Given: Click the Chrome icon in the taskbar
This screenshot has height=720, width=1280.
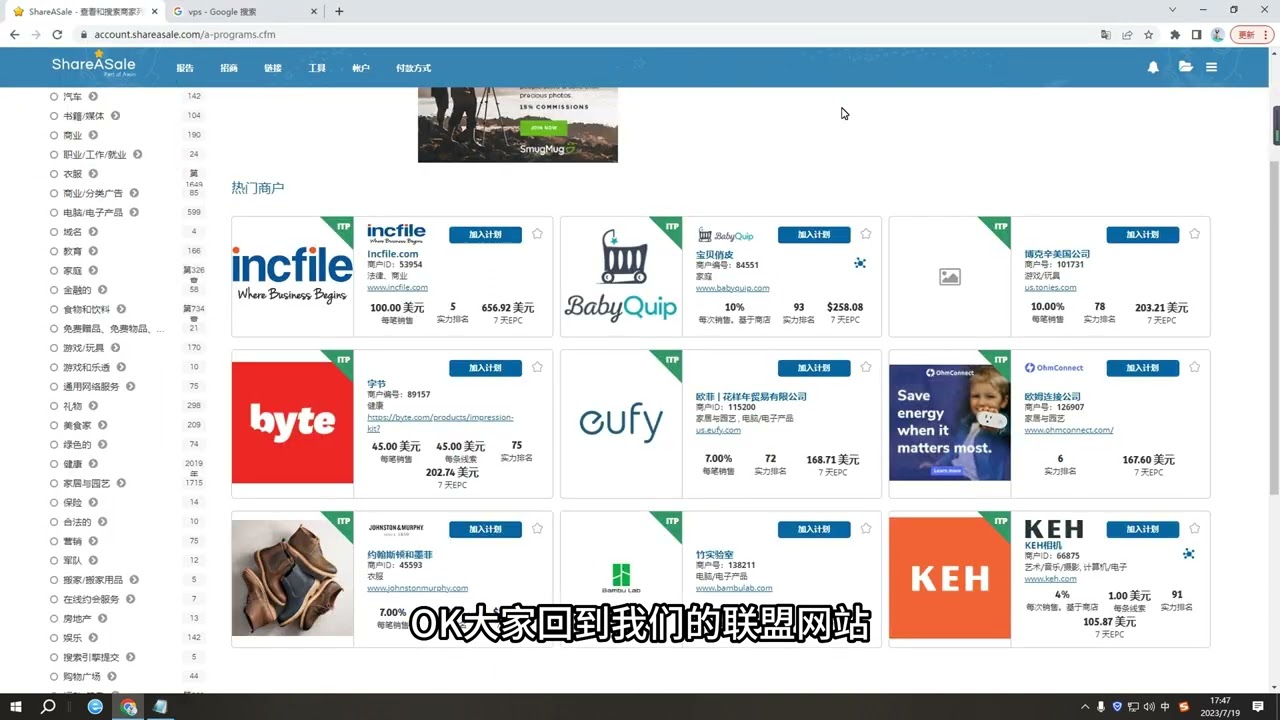Looking at the screenshot, I should tap(128, 707).
